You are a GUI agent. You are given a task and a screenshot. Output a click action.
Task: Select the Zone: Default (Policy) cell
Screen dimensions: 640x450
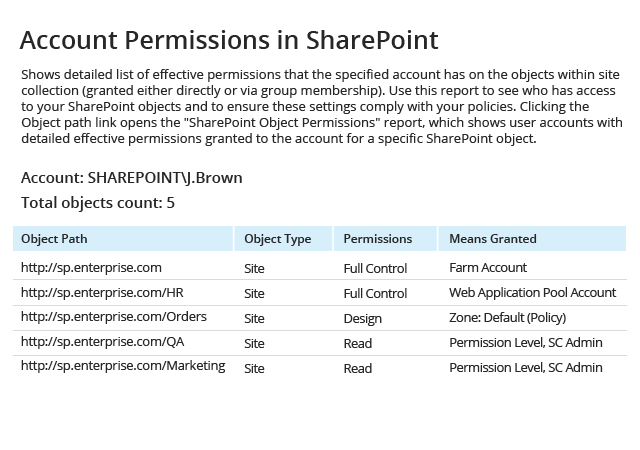point(508,318)
